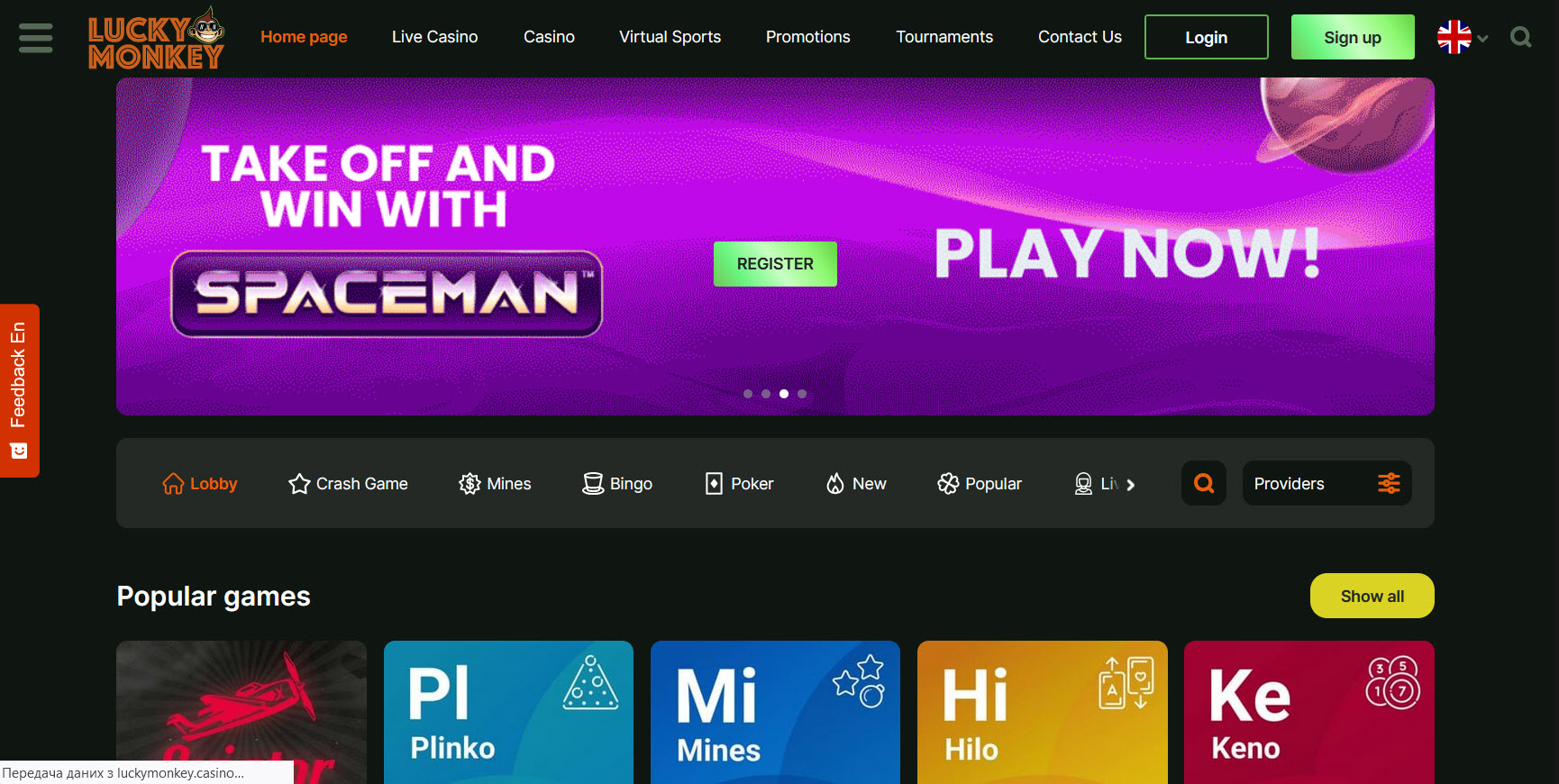Expand the Providers filter dropdown

click(1327, 484)
